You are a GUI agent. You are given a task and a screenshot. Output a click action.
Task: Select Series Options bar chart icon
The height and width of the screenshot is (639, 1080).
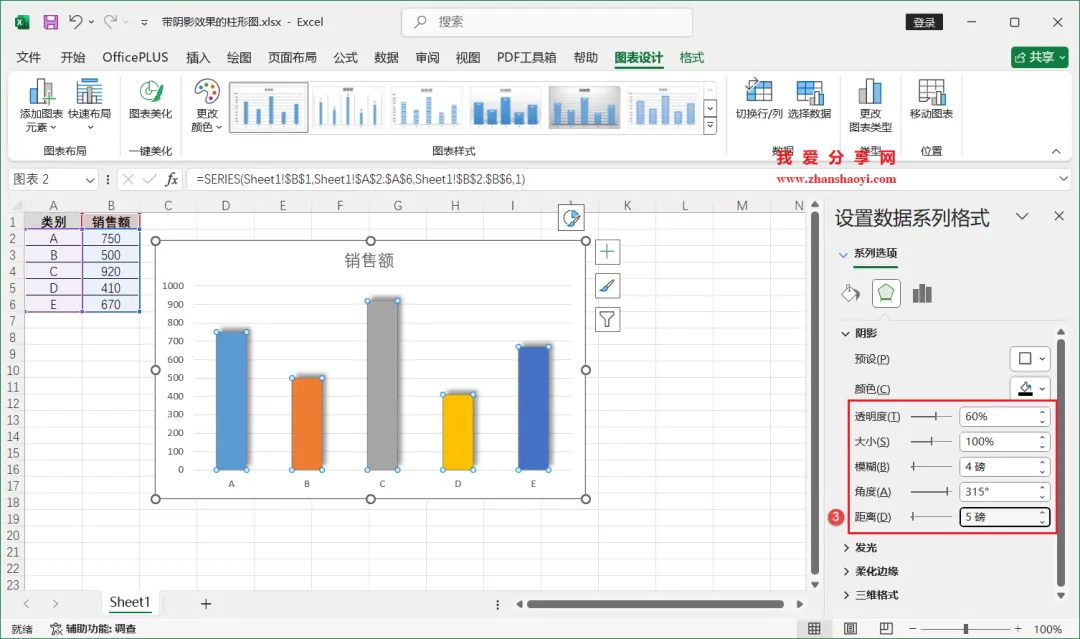click(x=922, y=294)
